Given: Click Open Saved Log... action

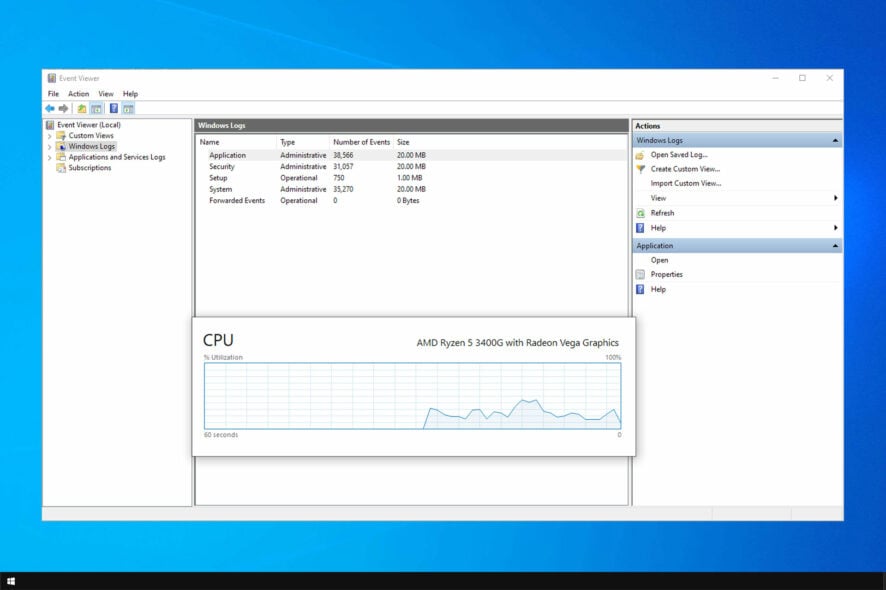Looking at the screenshot, I should pos(679,155).
